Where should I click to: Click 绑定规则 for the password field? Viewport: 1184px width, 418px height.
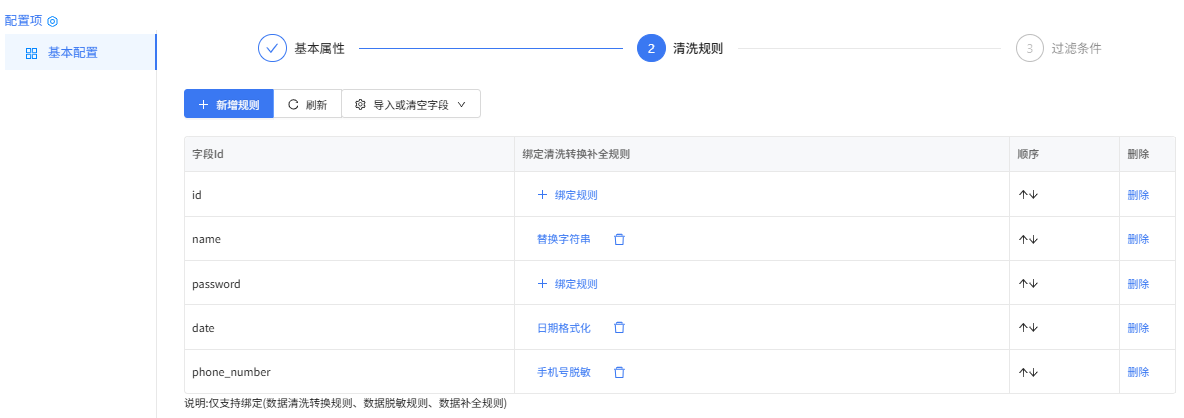pyautogui.click(x=567, y=284)
